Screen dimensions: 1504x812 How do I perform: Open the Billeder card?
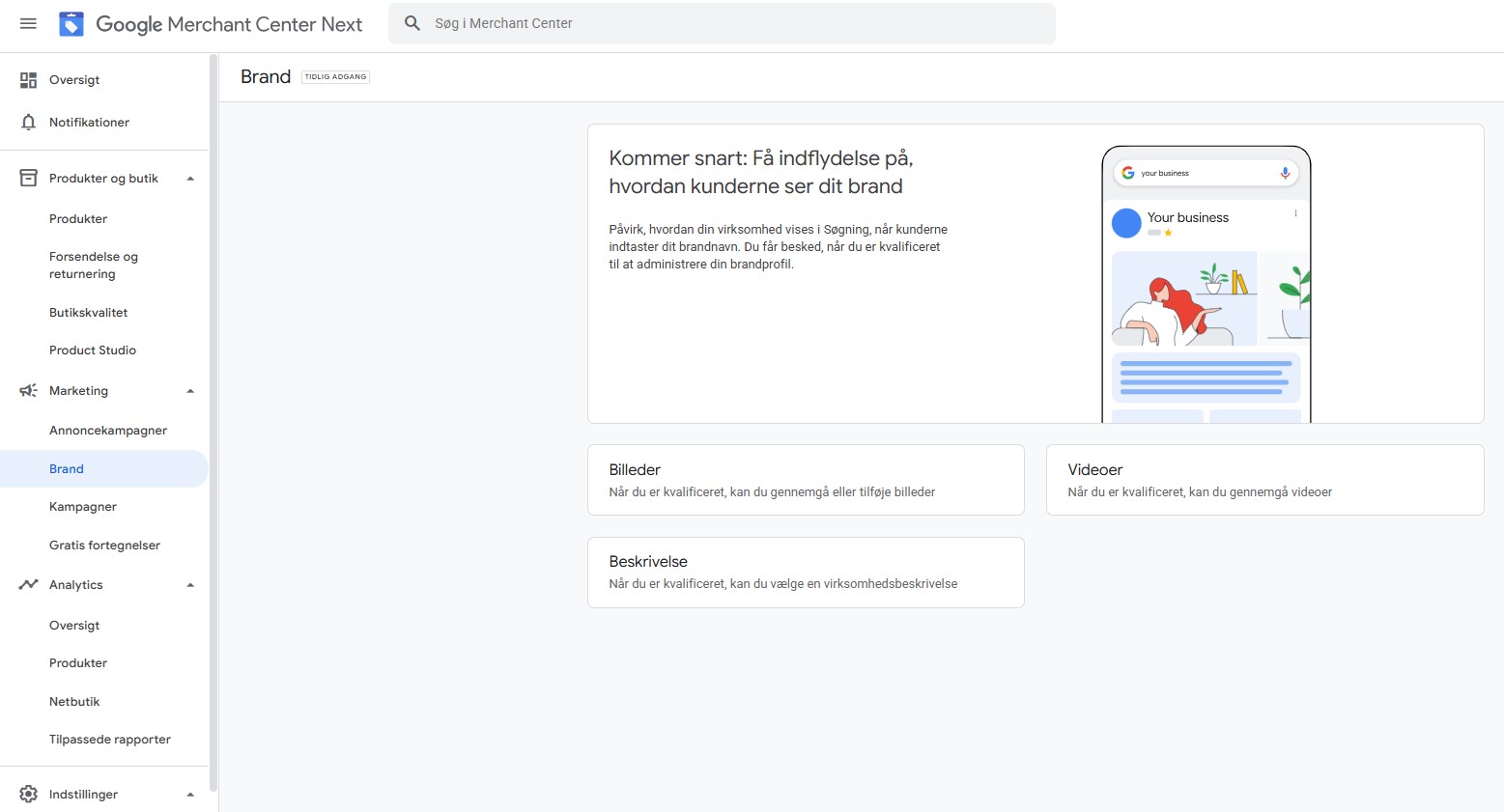806,480
